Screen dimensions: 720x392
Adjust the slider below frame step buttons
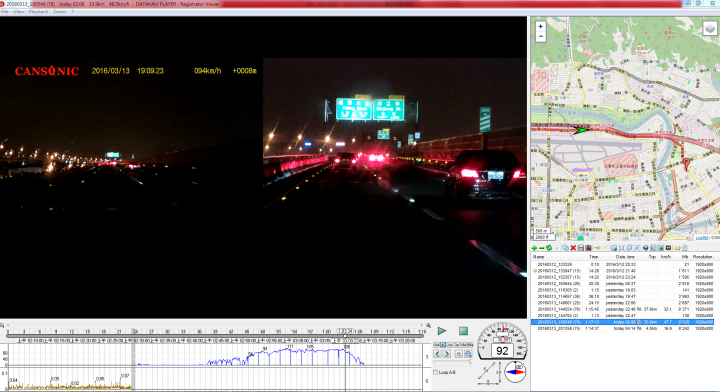click(452, 361)
